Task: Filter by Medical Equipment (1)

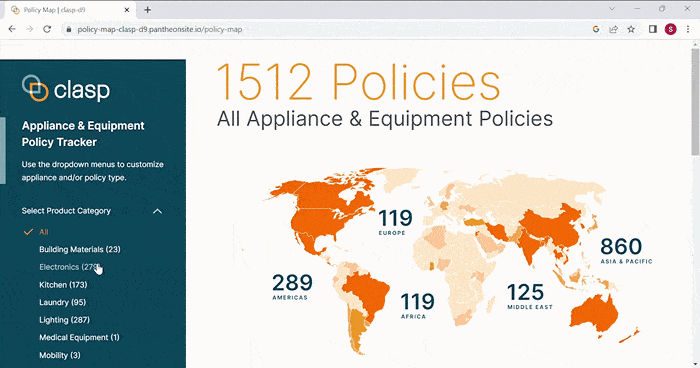Action: 79,337
